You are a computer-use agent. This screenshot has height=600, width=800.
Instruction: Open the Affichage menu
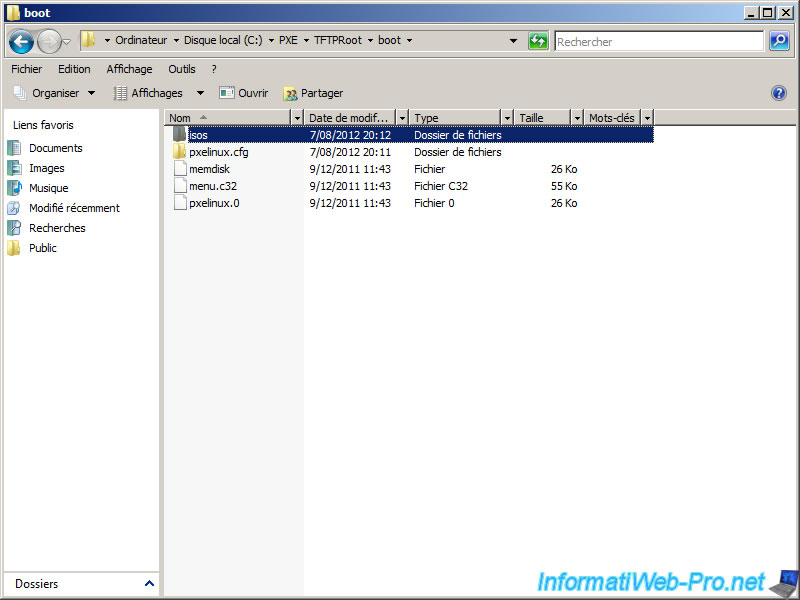(129, 69)
